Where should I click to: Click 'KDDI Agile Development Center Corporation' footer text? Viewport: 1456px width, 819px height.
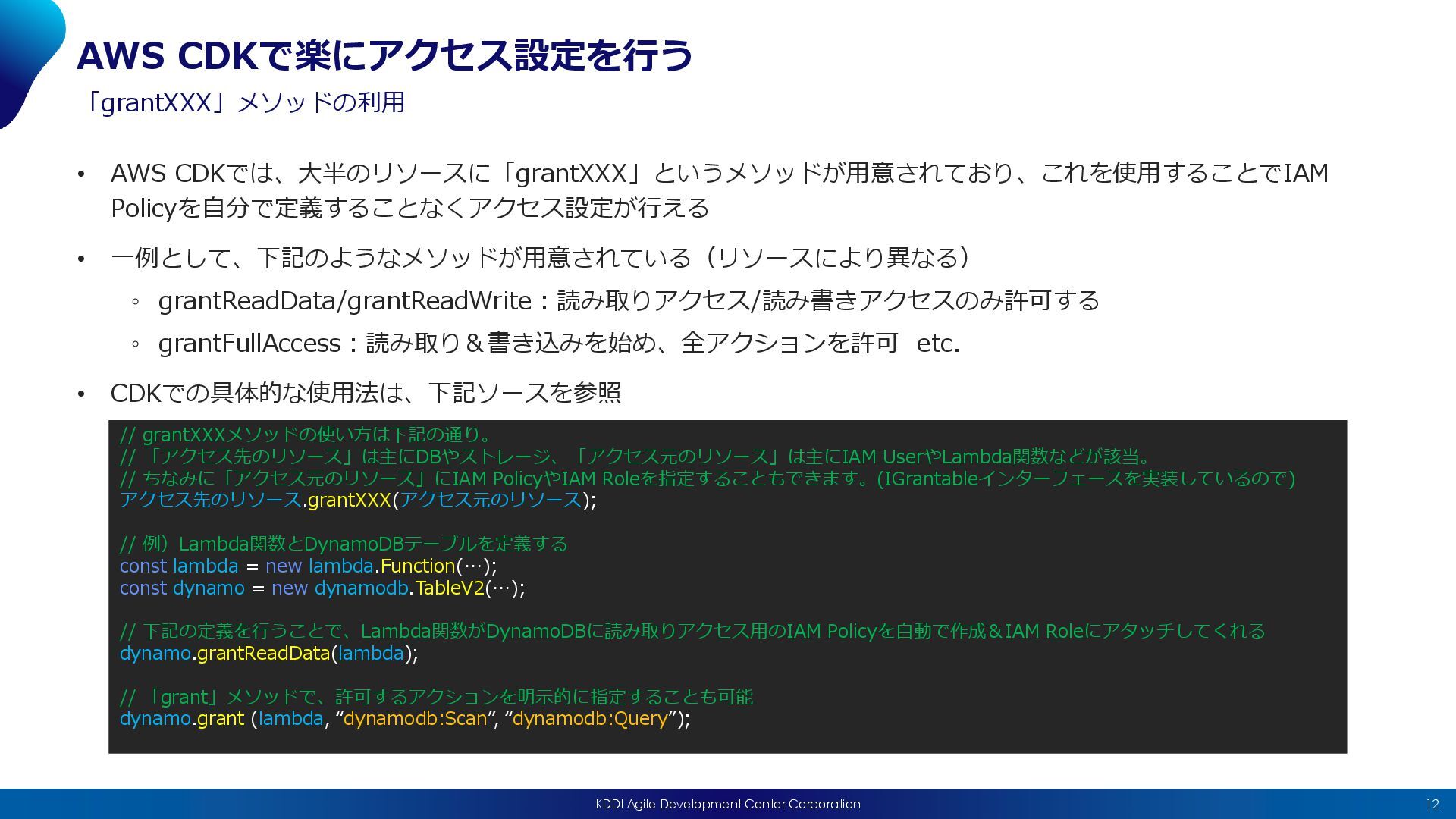coord(727,804)
